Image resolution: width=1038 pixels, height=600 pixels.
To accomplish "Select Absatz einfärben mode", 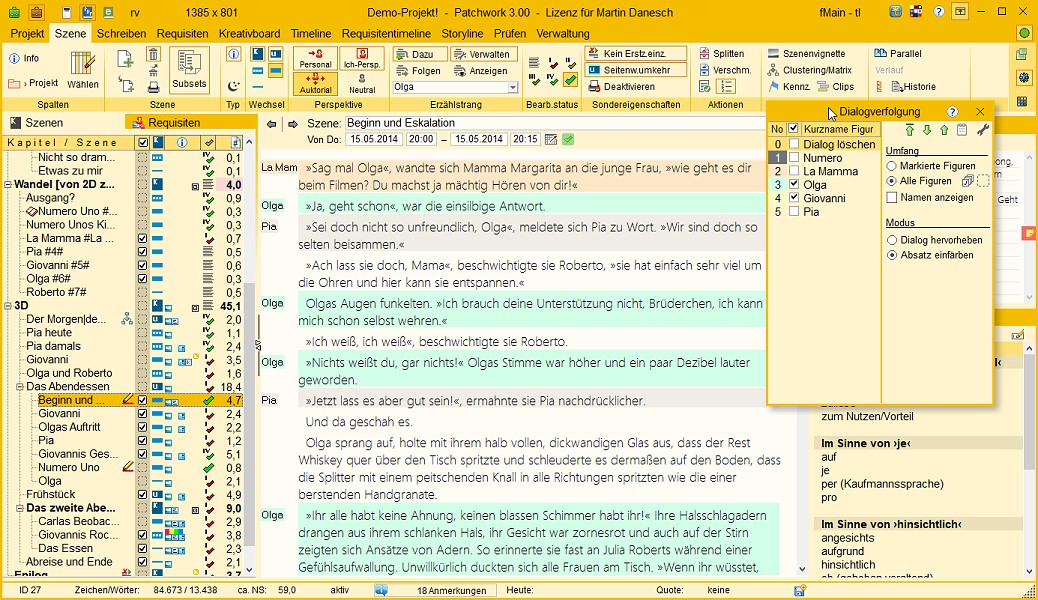I will [x=892, y=255].
